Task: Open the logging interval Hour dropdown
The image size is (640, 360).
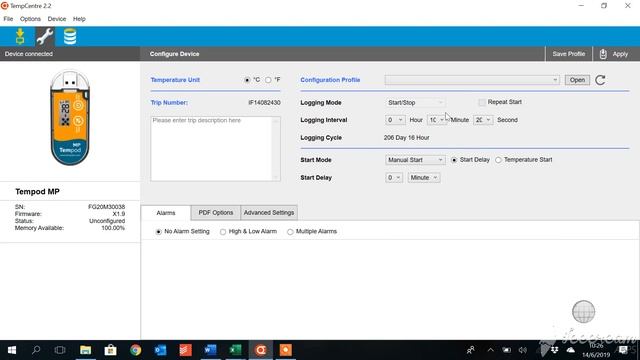Action: pos(395,120)
